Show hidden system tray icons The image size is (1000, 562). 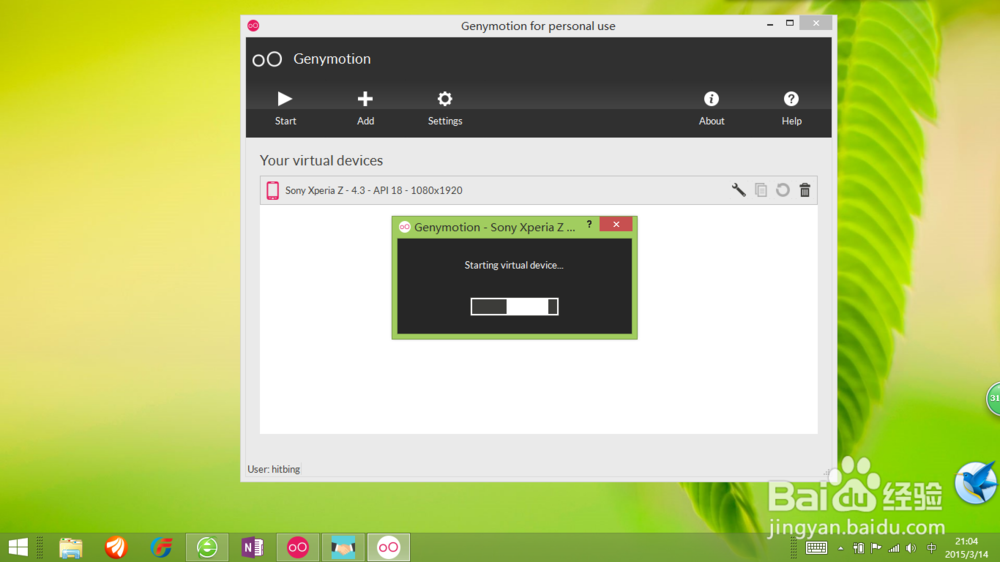pos(841,549)
